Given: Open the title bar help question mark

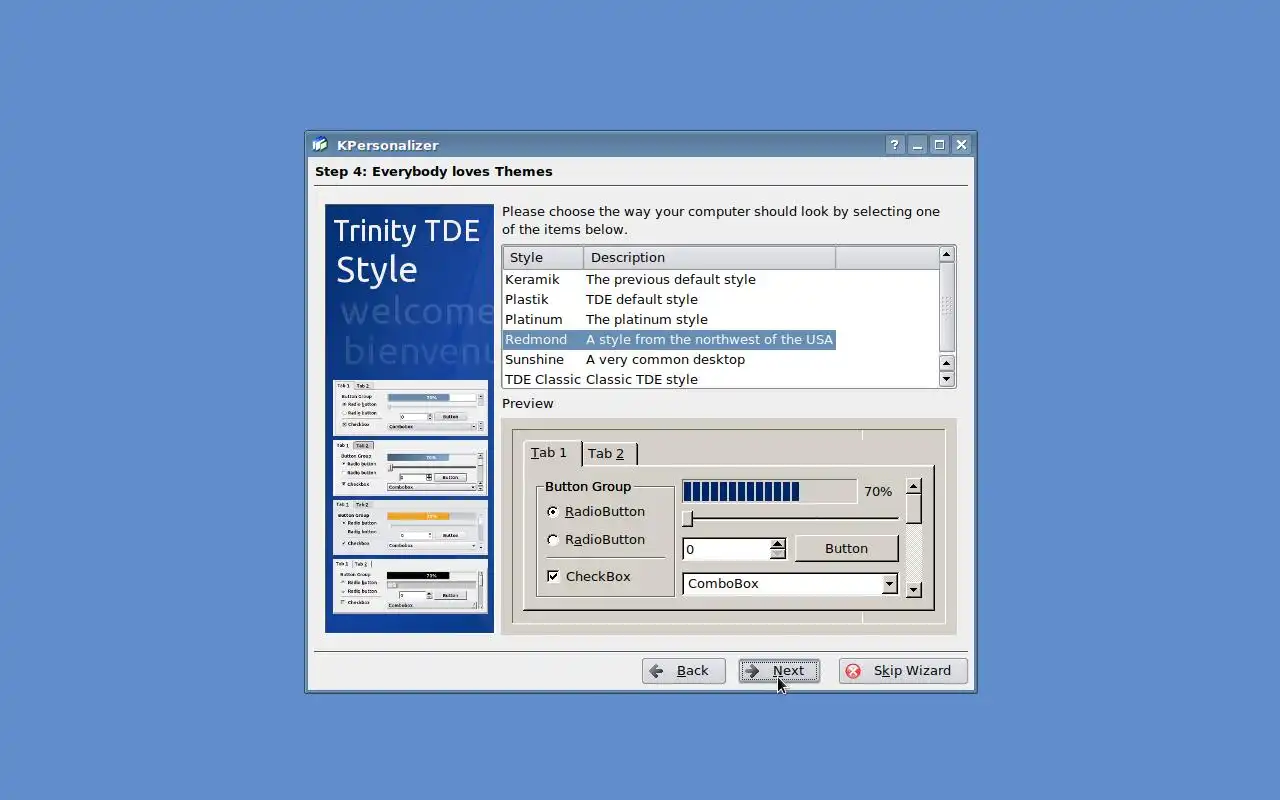Looking at the screenshot, I should 895,145.
